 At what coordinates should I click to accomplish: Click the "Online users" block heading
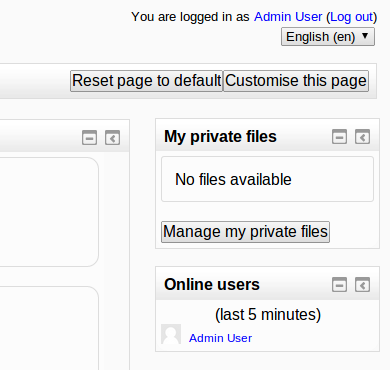click(212, 285)
